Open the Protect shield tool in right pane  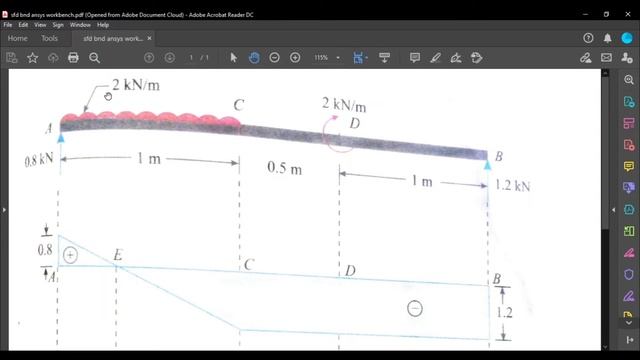coord(629,274)
